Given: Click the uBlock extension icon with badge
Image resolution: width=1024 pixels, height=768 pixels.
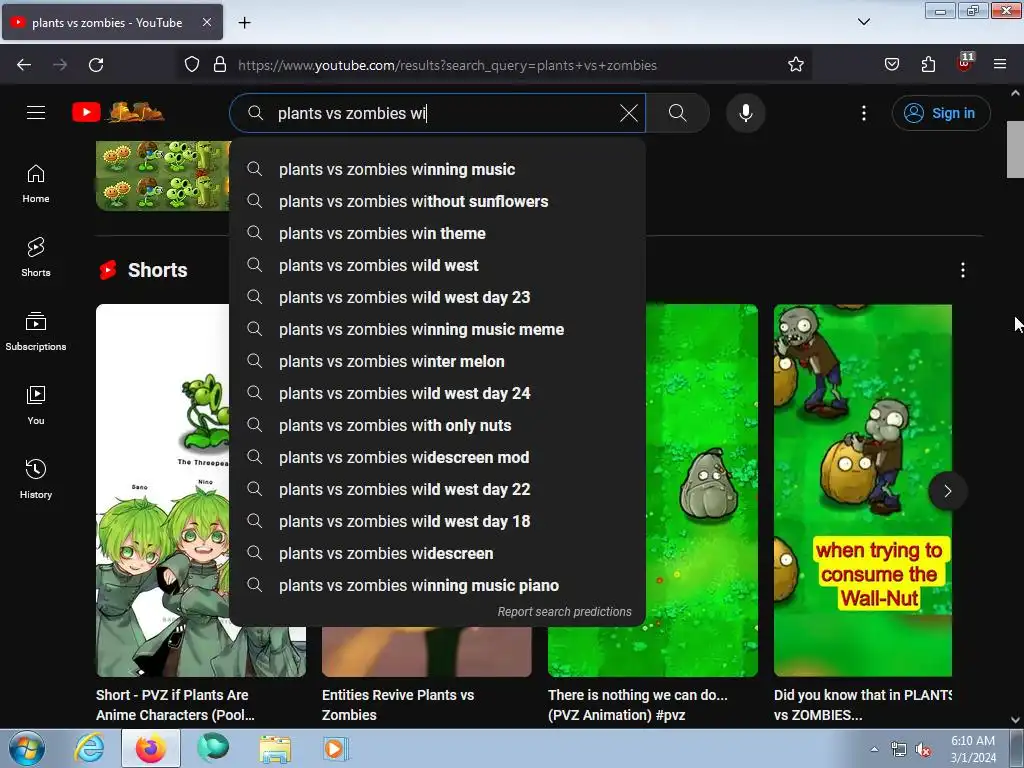Looking at the screenshot, I should 965,63.
